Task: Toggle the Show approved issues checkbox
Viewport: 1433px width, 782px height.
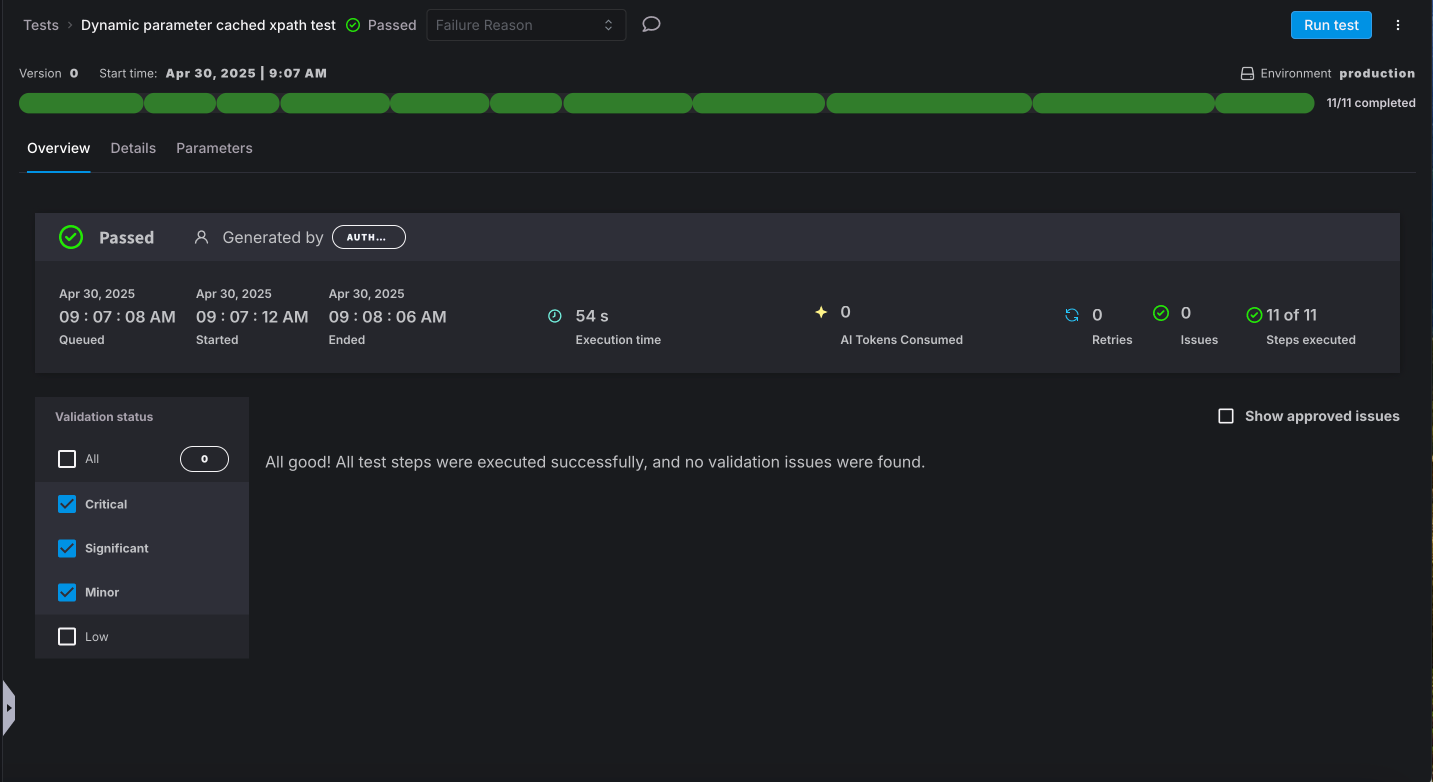Action: pyautogui.click(x=1226, y=416)
